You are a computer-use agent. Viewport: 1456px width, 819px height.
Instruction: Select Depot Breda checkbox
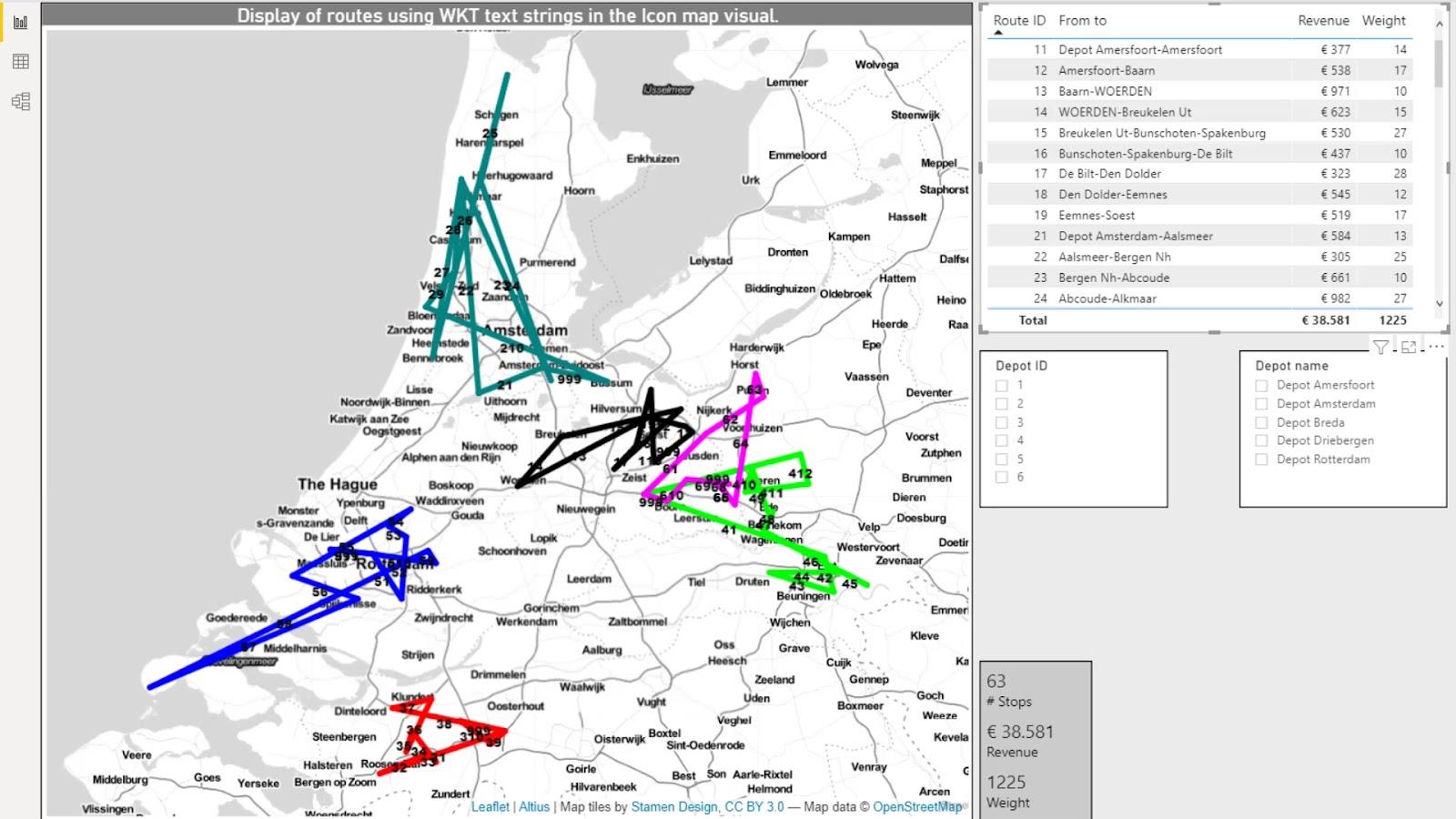click(1261, 422)
